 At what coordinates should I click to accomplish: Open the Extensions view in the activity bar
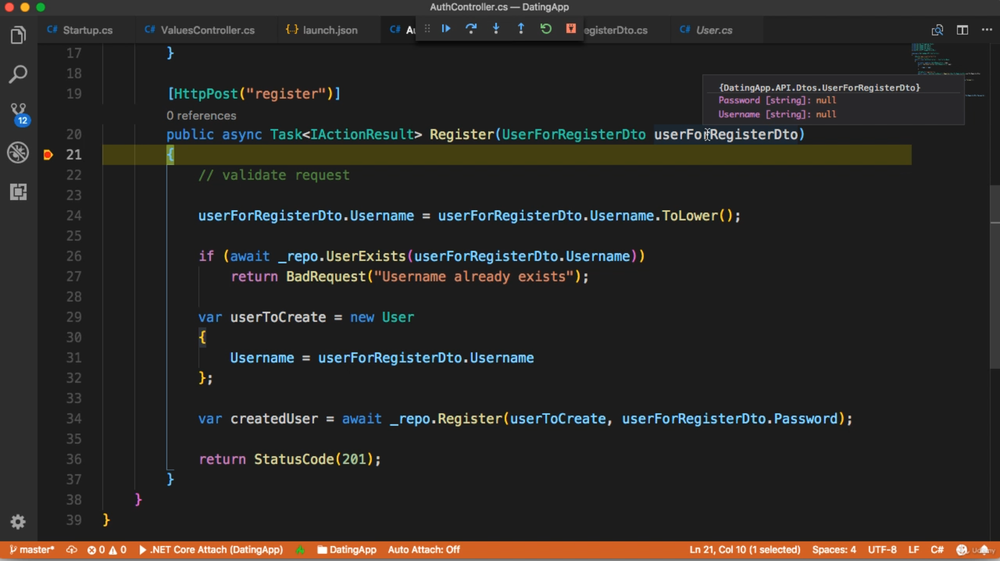(x=18, y=191)
